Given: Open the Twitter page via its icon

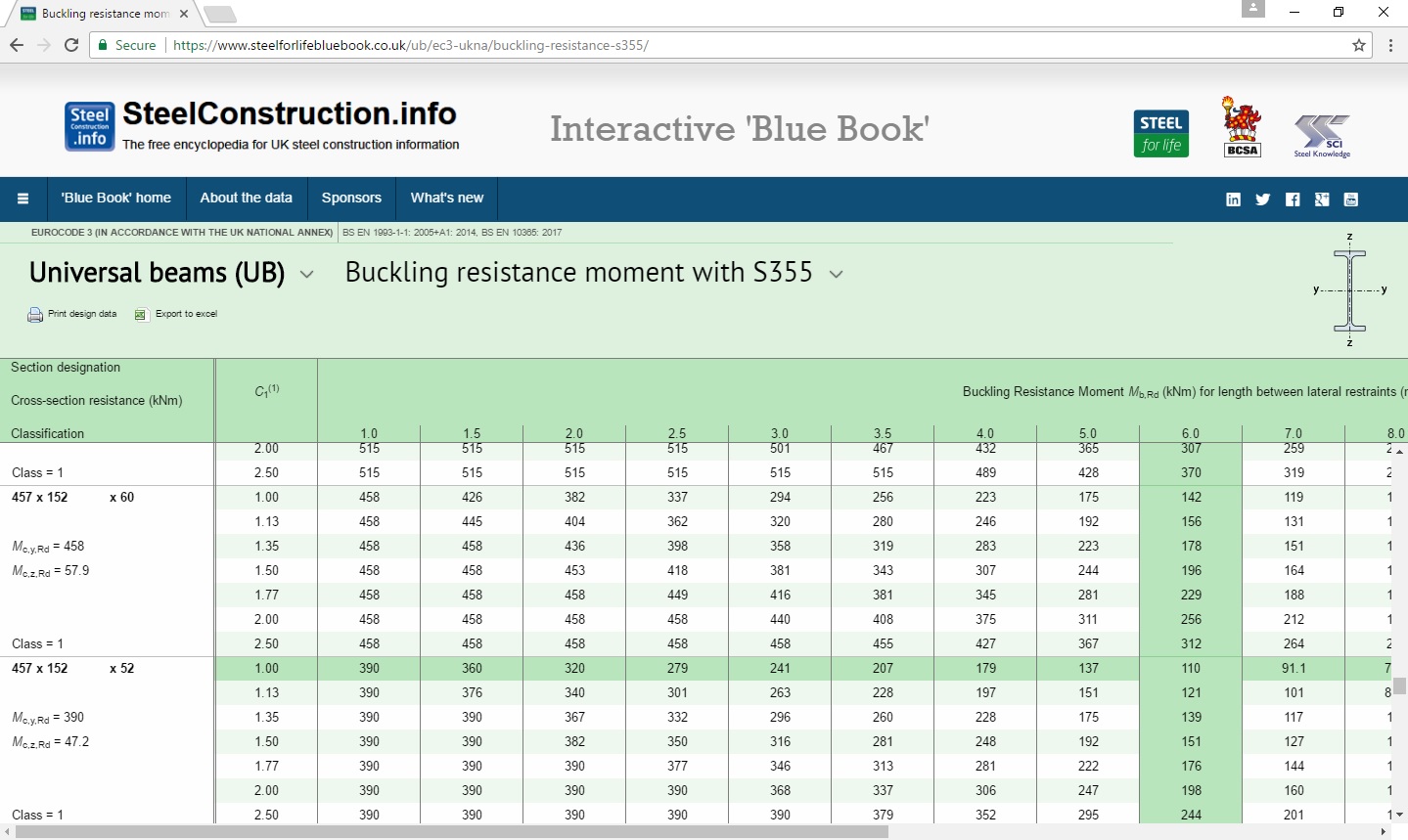Looking at the screenshot, I should 1262,199.
